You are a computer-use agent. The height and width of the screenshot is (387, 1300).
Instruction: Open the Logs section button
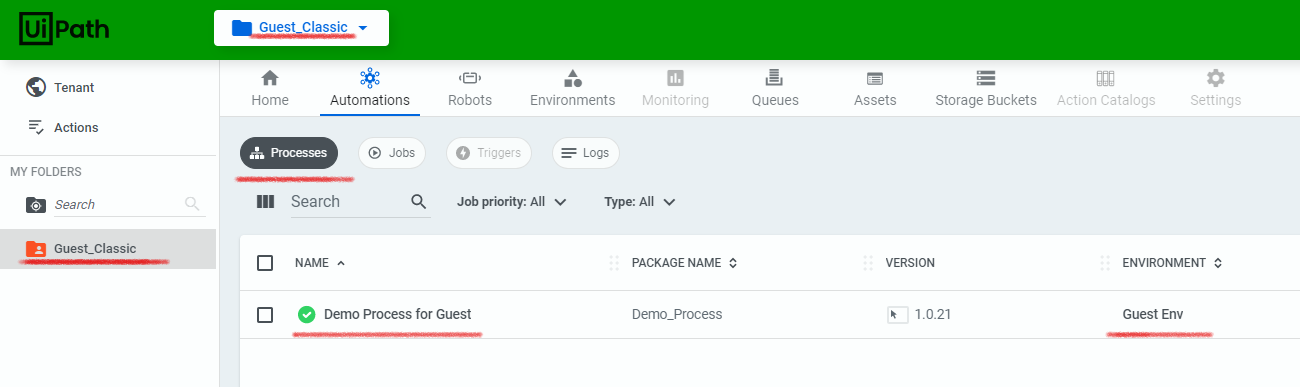[586, 153]
